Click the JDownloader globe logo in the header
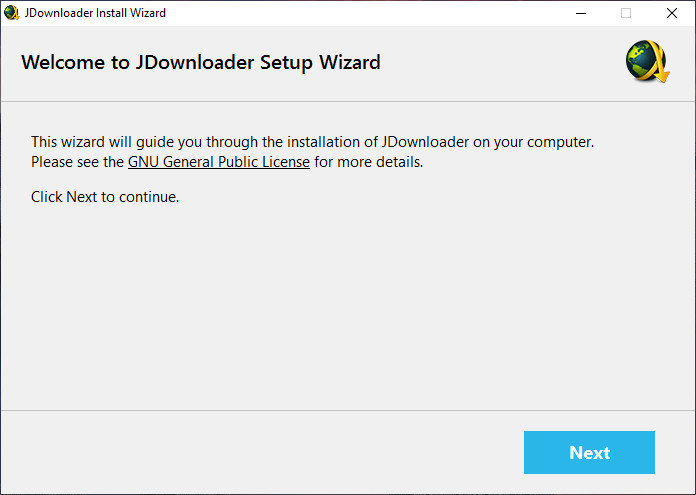The image size is (696, 495). click(x=647, y=62)
